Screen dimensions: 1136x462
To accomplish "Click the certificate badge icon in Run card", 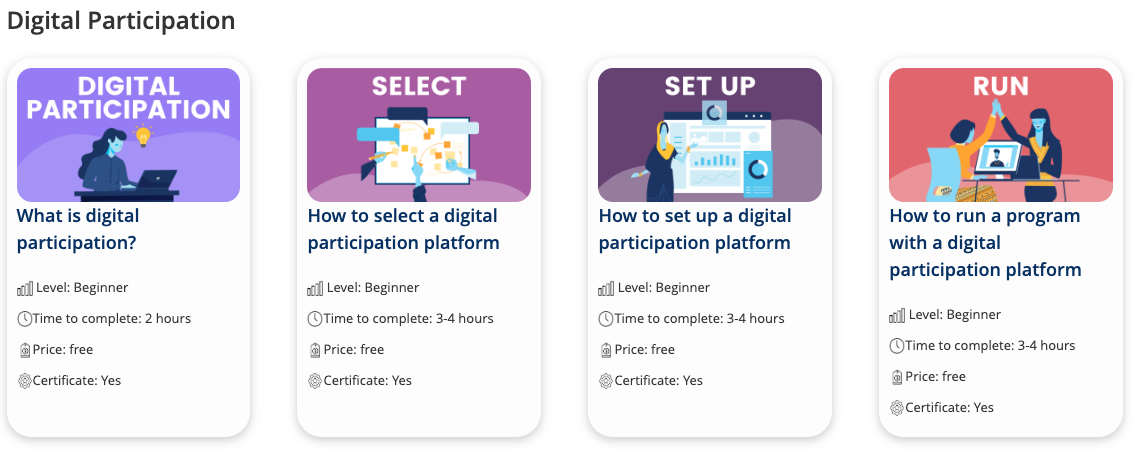I will [897, 408].
